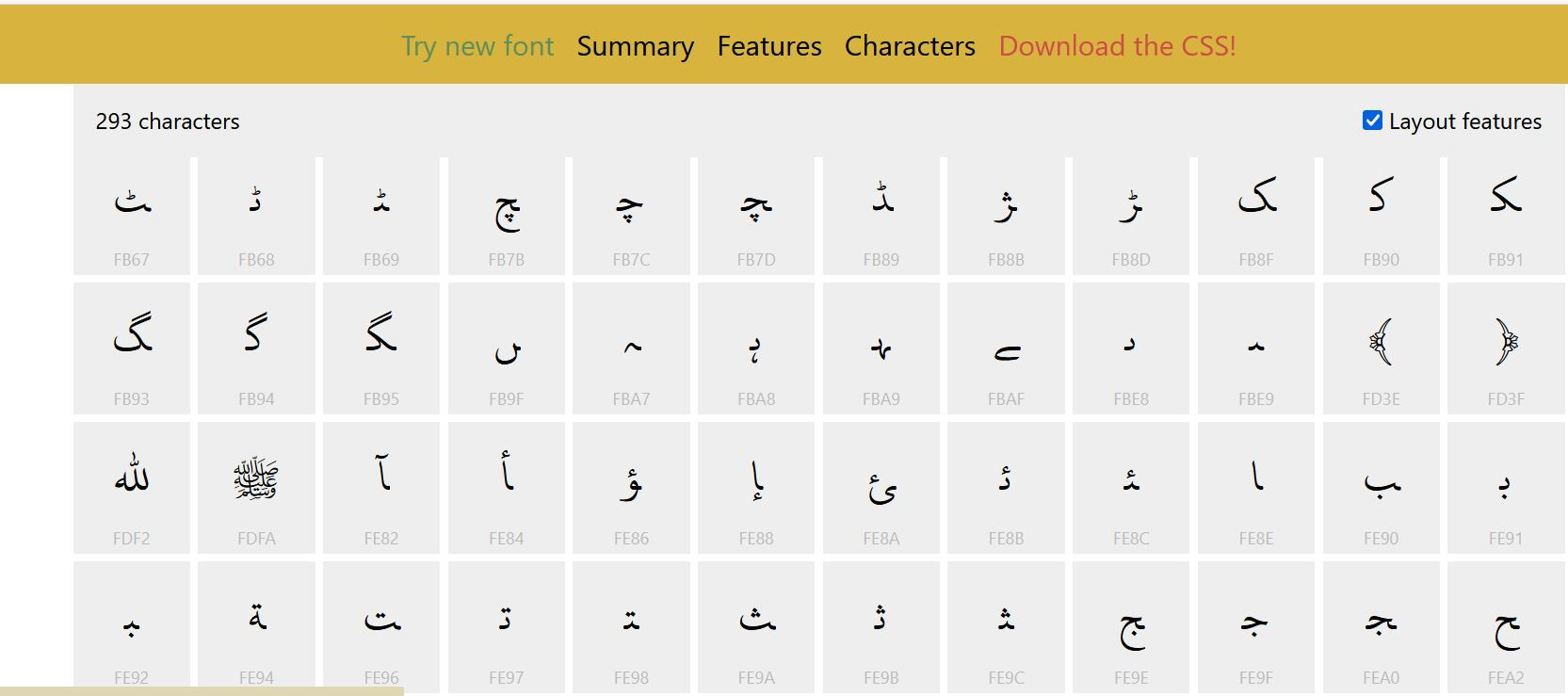The image size is (1568, 696).
Task: Select the glyph tile FE9E
Action: point(1131,627)
